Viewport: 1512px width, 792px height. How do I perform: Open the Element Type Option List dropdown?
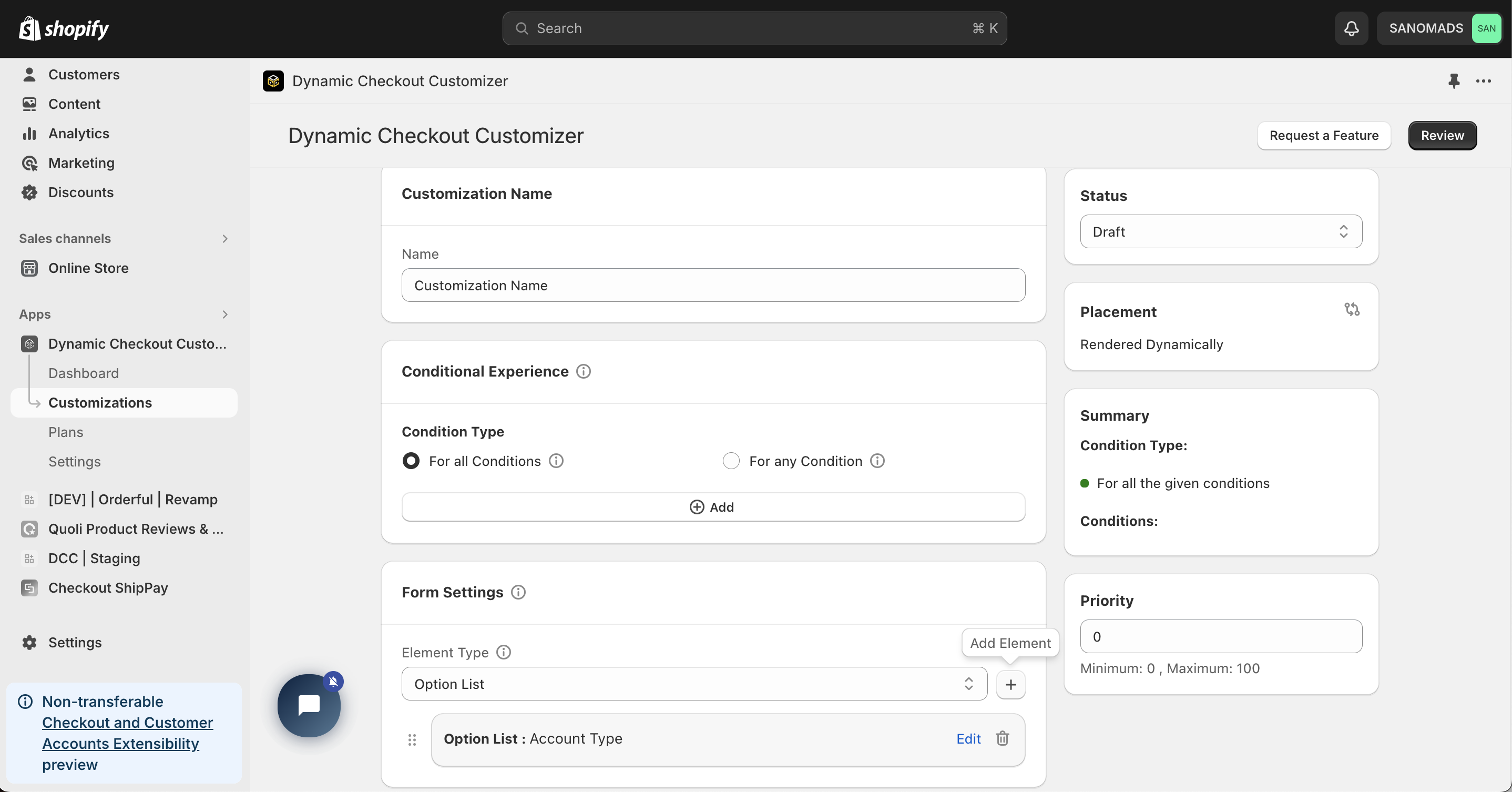694,684
